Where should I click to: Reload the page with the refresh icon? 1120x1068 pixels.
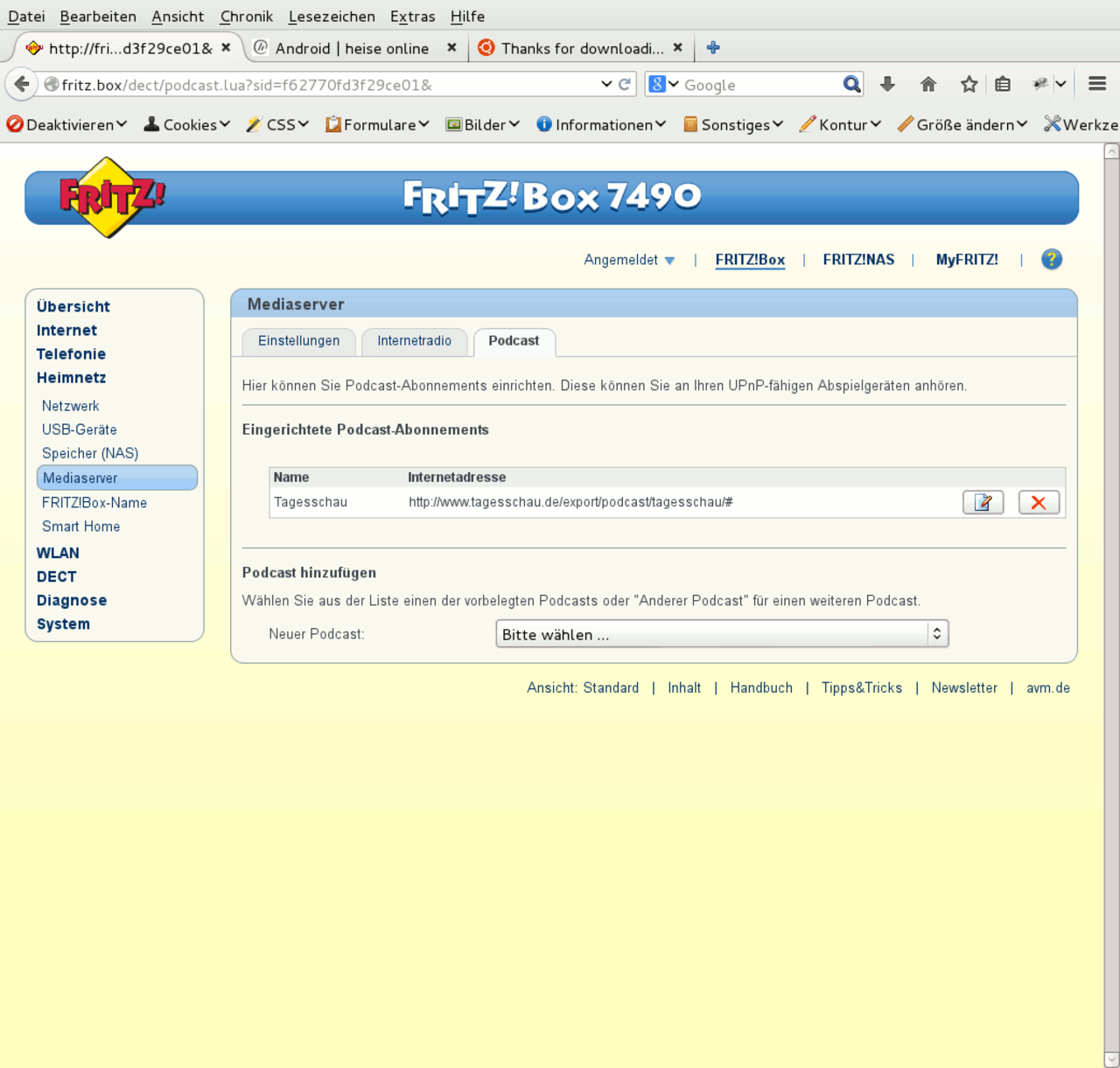point(625,85)
